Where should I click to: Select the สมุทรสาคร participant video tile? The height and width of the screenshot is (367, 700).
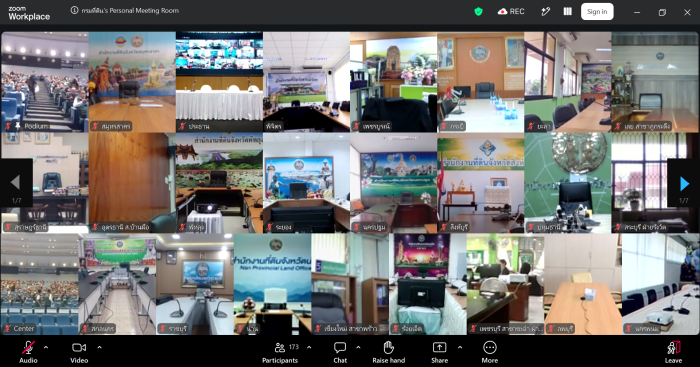click(132, 82)
